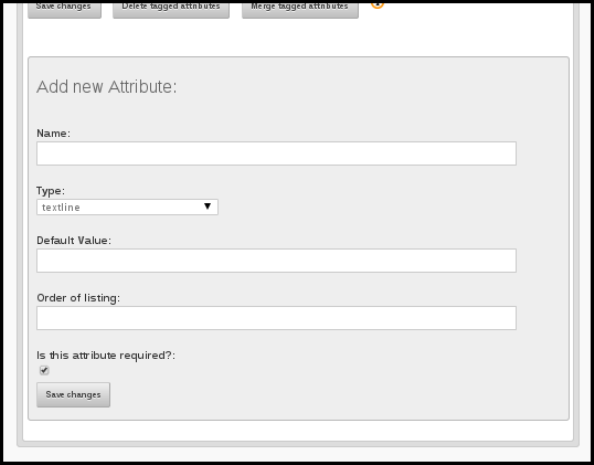Screen dimensions: 594x465
Task: Click the orange help icon beside Merge button
Action: click(377, 5)
